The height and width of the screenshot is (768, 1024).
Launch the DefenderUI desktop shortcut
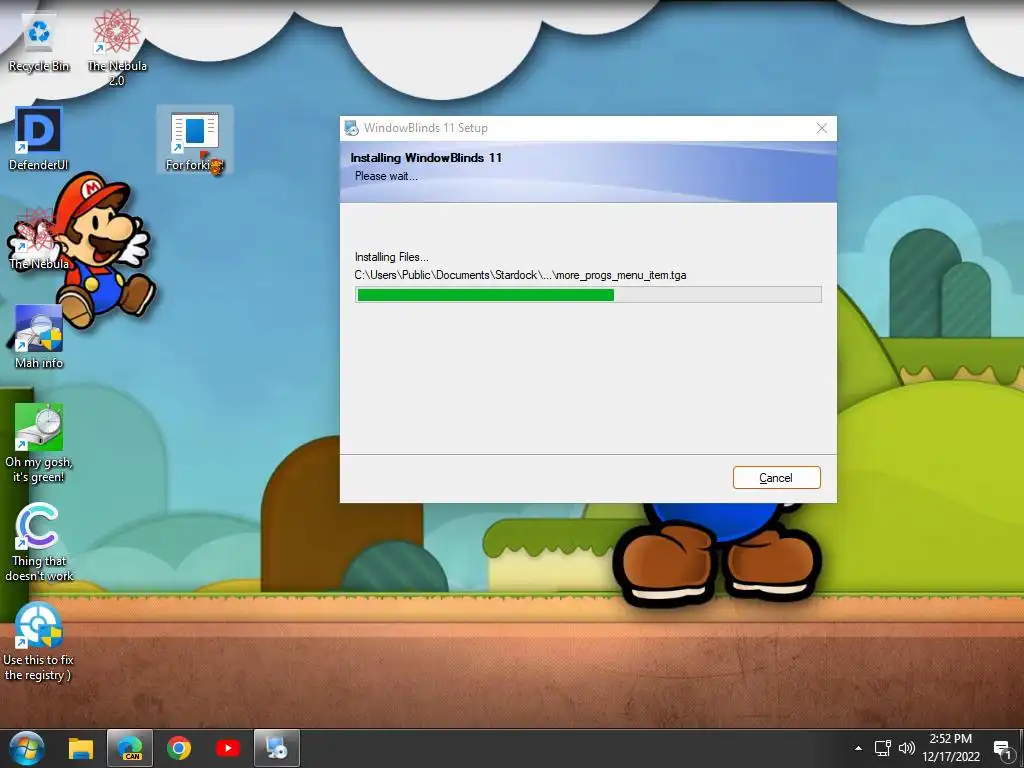click(x=39, y=140)
